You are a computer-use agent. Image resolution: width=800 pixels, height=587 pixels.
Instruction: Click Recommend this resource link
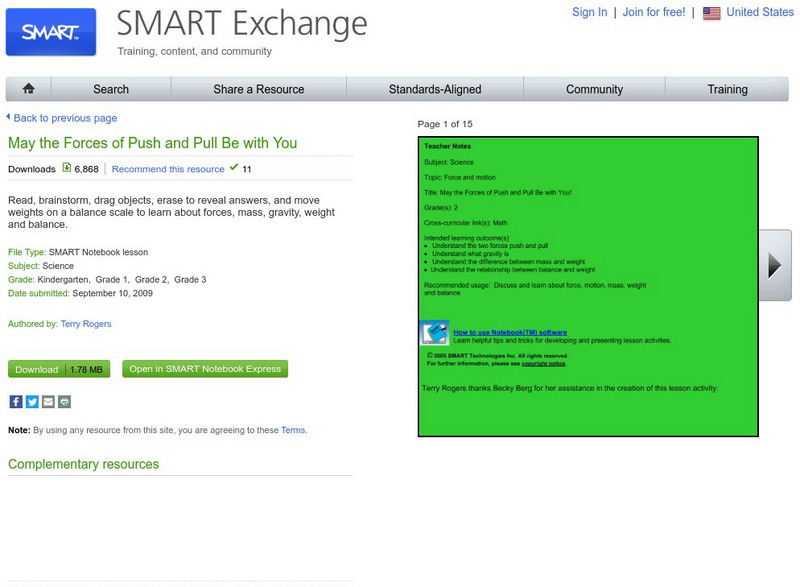point(168,169)
